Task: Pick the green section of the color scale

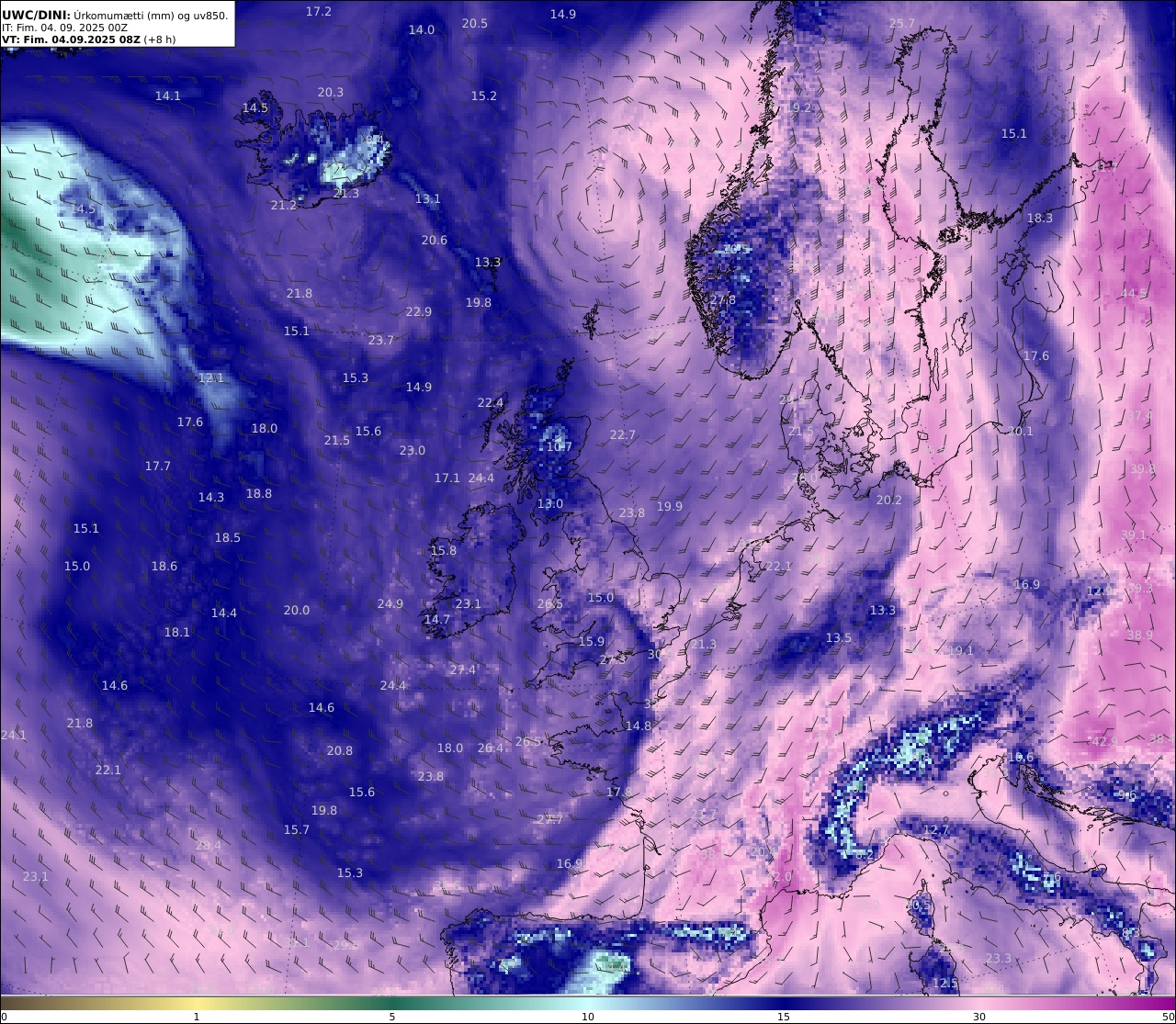Action: pyautogui.click(x=395, y=1003)
